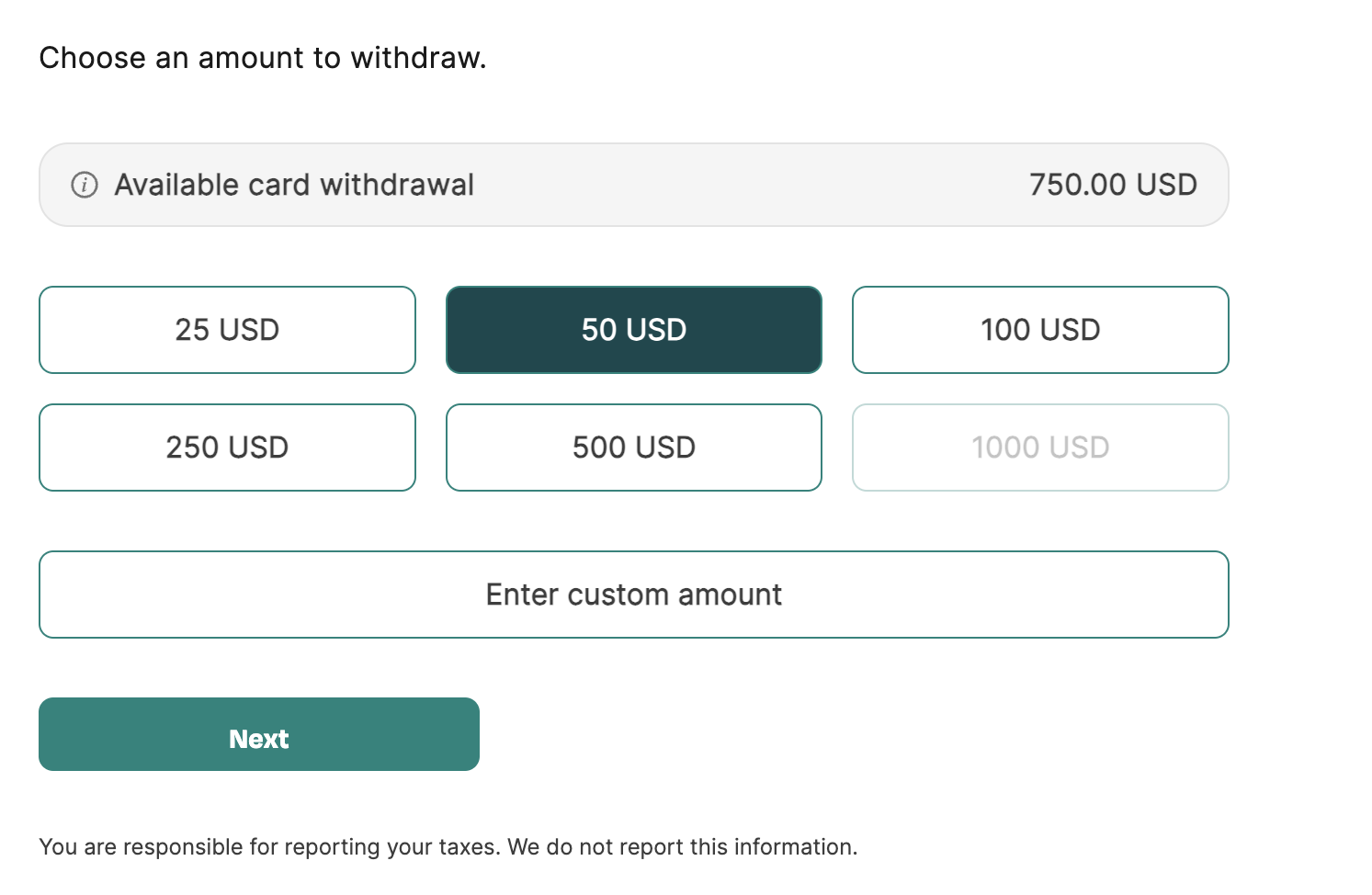Deselect the highlighted 50 USD option
Screen dimensions: 1372x895
633,330
